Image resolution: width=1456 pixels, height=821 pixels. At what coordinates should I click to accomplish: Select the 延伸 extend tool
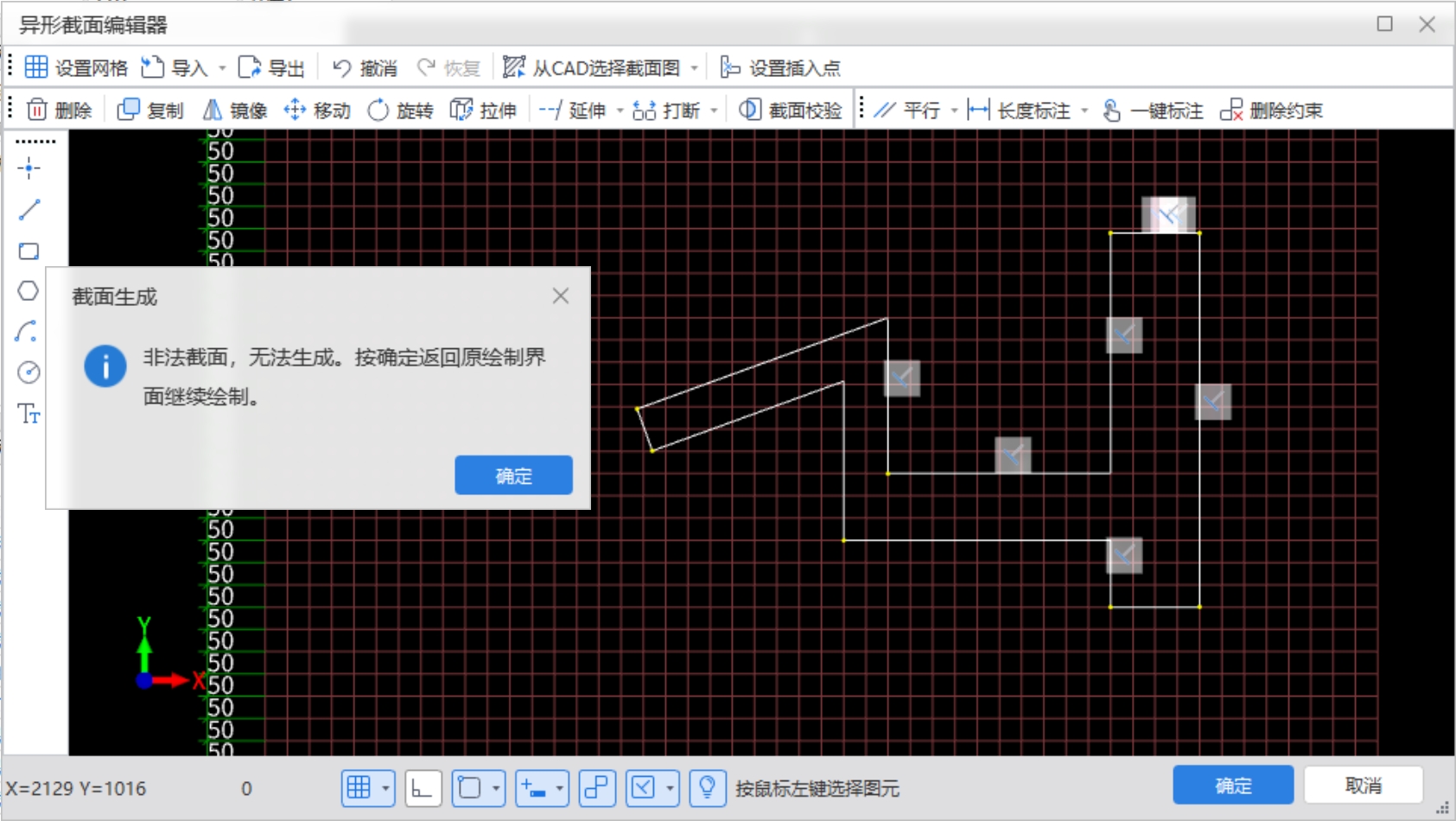[572, 110]
